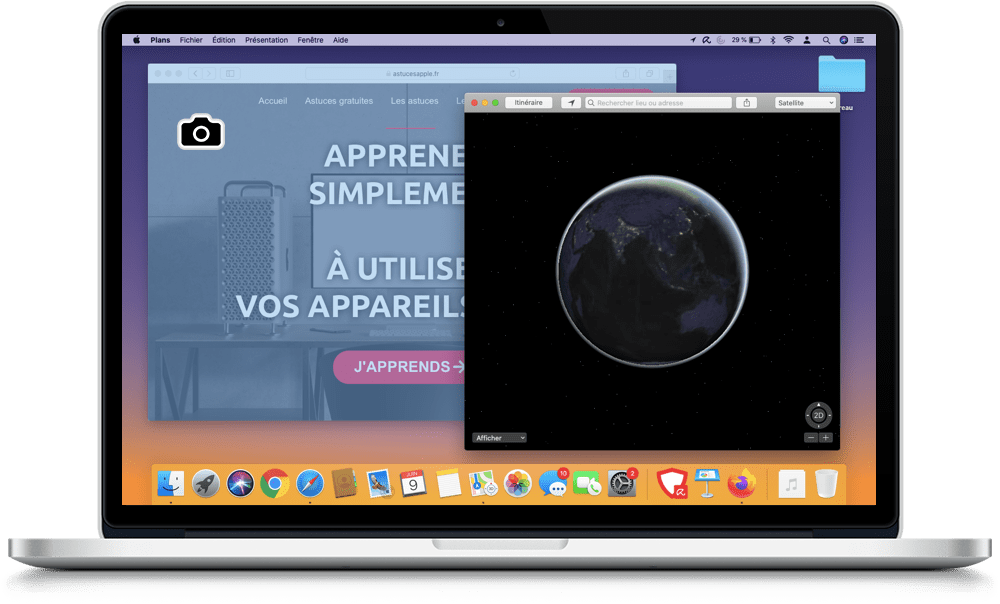The image size is (1000, 604).
Task: Open the Fenêtre menu
Action: 310,40
